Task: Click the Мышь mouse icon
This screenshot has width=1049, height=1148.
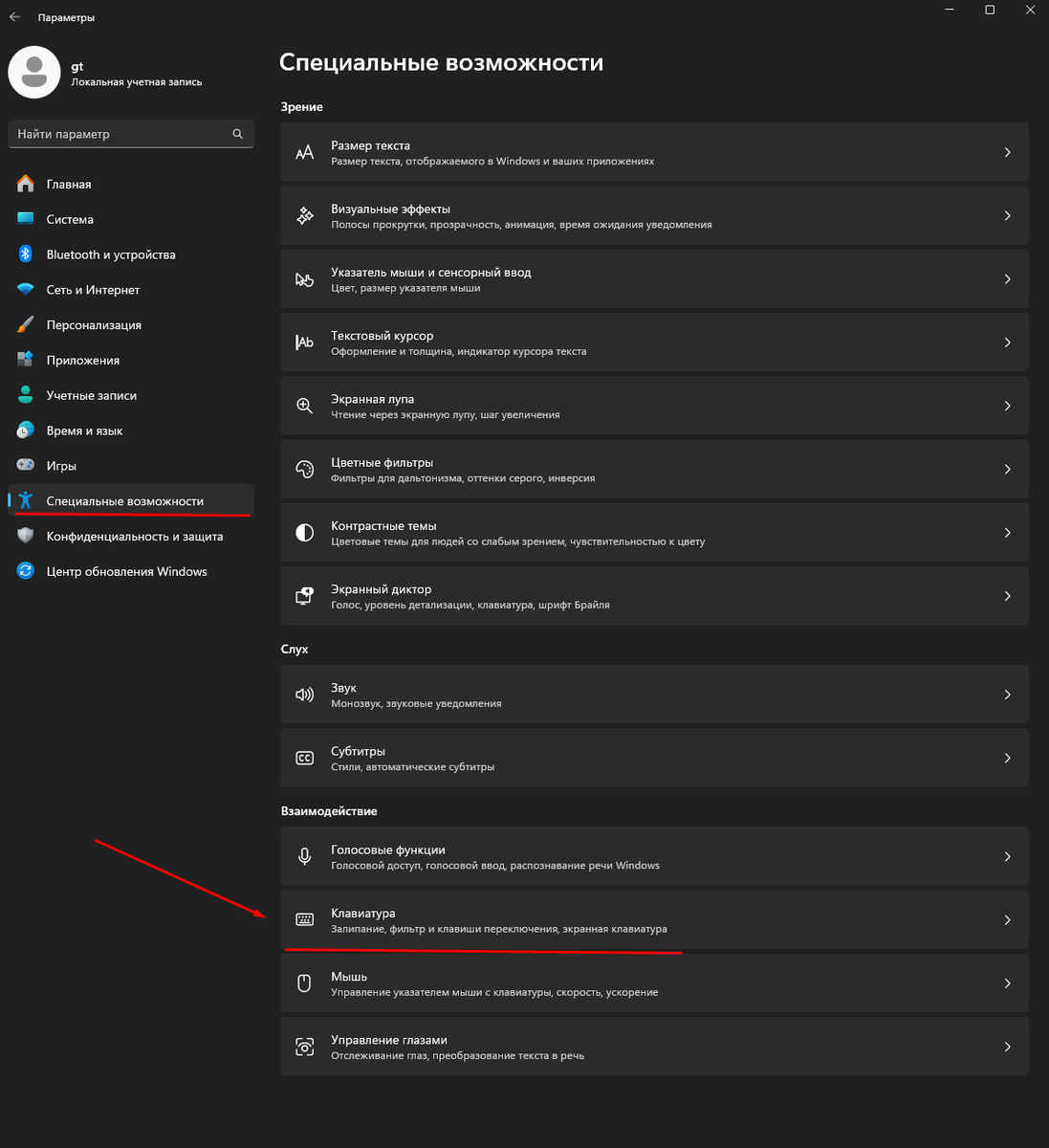Action: point(304,982)
